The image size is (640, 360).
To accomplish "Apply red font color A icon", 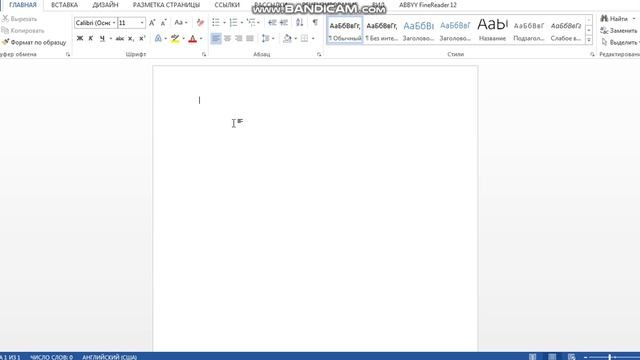I will [193, 38].
